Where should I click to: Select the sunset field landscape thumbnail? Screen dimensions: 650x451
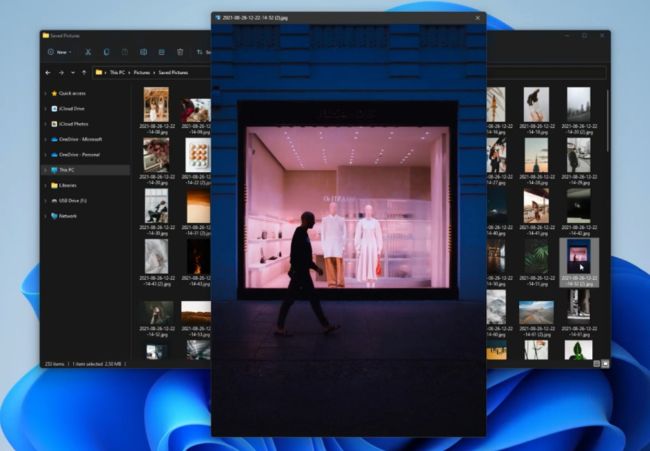pyautogui.click(x=196, y=313)
